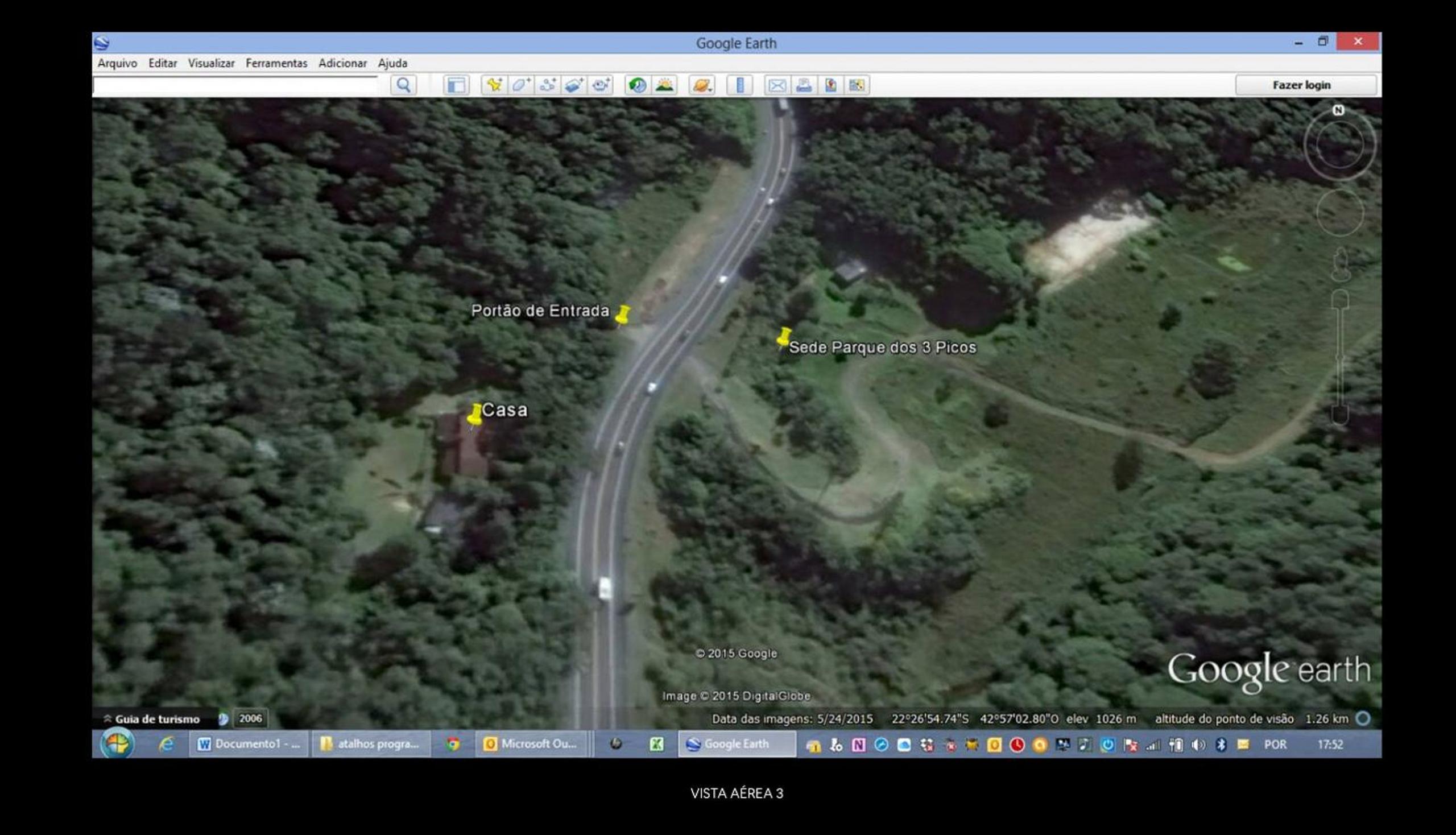The width and height of the screenshot is (1456, 835).
Task: Add a new placemark with the pushpin tool
Action: coord(494,85)
